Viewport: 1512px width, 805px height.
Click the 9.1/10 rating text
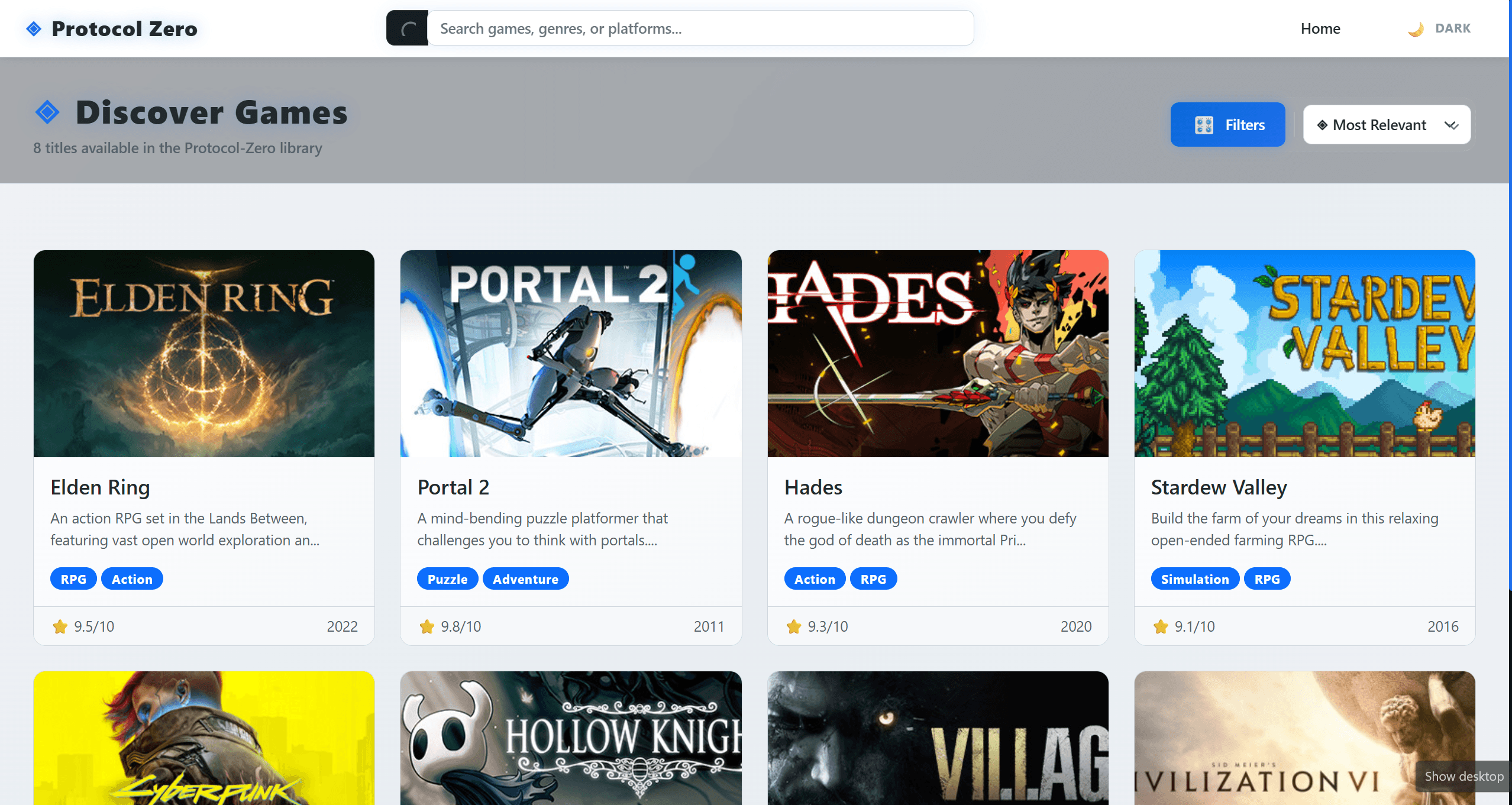coord(1194,626)
